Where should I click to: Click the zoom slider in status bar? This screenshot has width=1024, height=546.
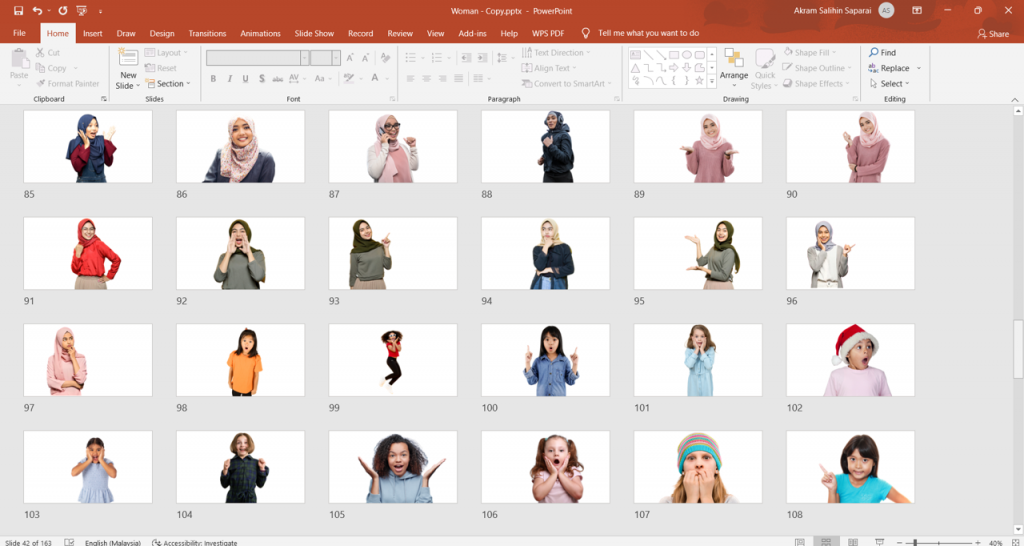pos(914,542)
